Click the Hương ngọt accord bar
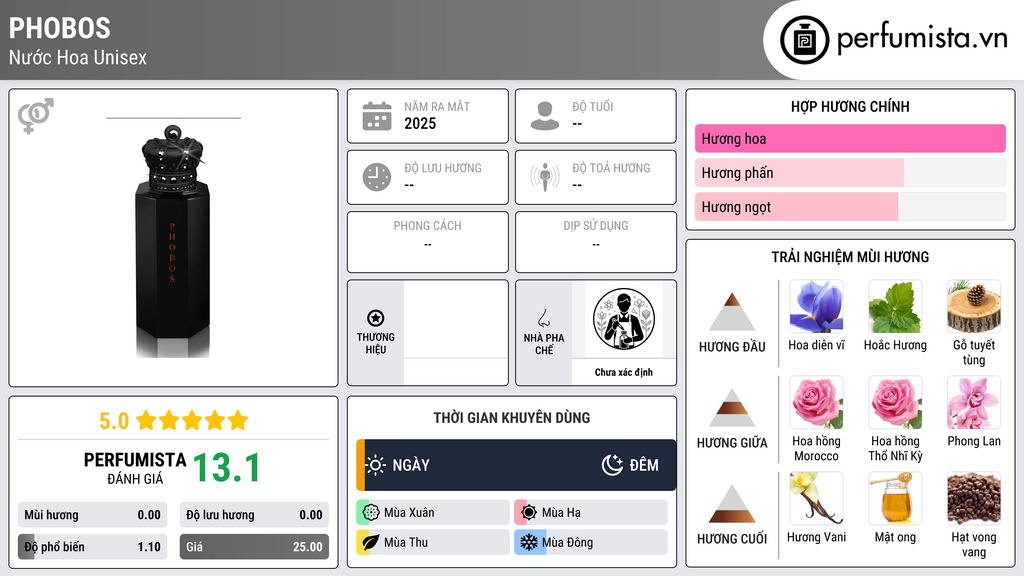The height and width of the screenshot is (576, 1024). point(850,207)
